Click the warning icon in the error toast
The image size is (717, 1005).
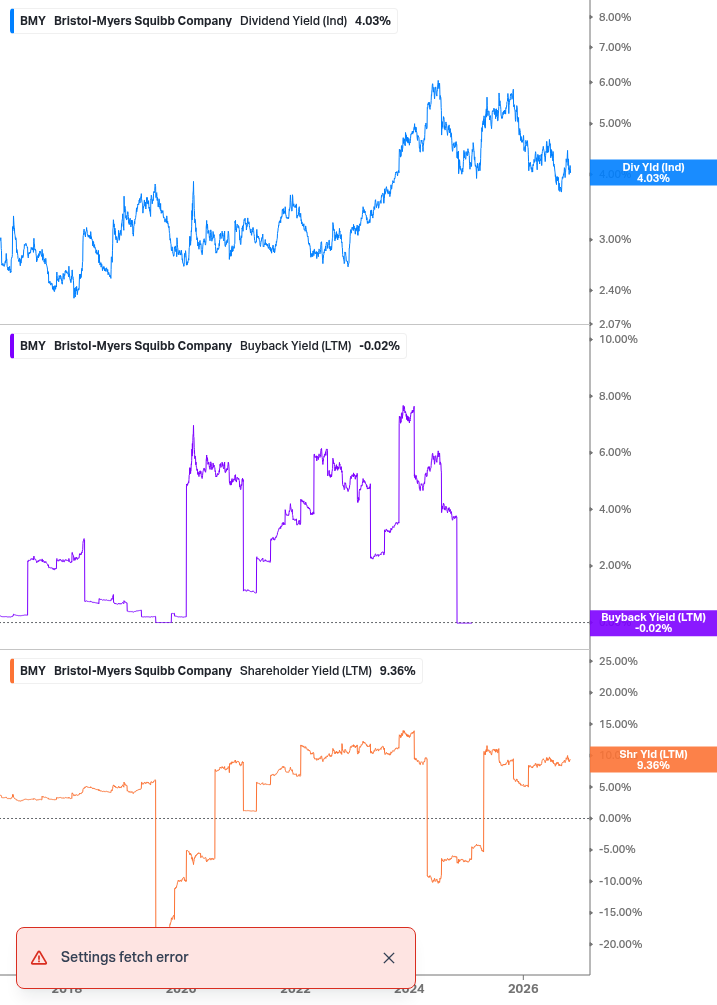pos(39,958)
